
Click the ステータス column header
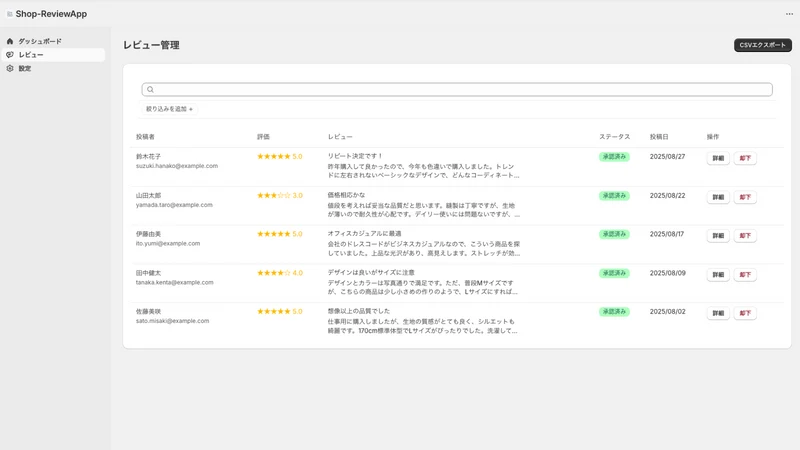coord(614,137)
